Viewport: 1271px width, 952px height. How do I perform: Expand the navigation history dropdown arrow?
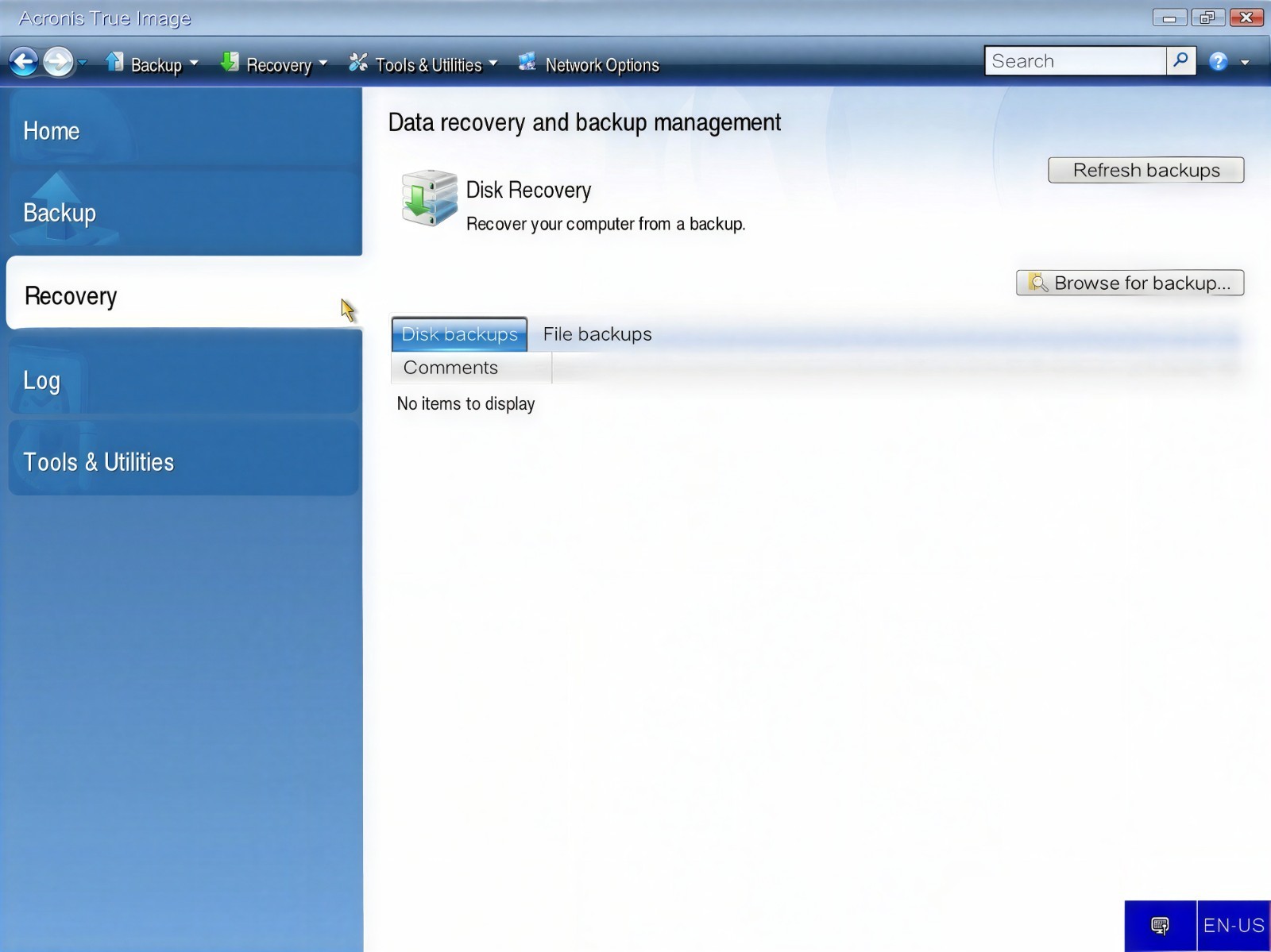tap(82, 63)
